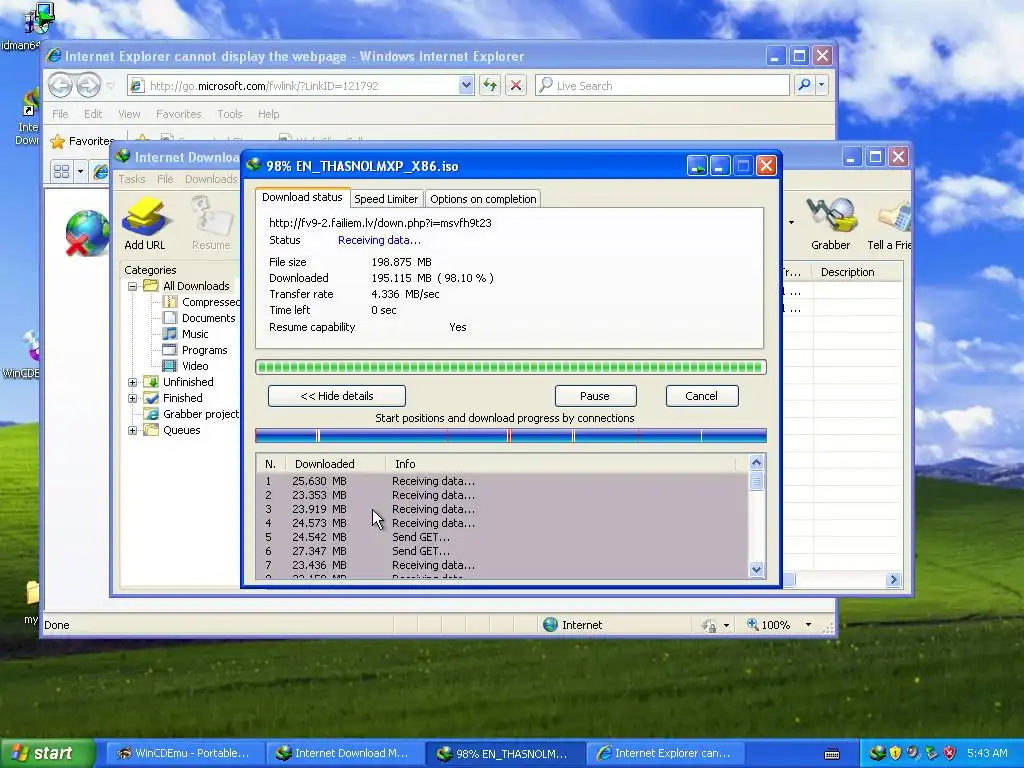The height and width of the screenshot is (768, 1024).
Task: Click the IE Back navigation arrow
Action: [61, 85]
